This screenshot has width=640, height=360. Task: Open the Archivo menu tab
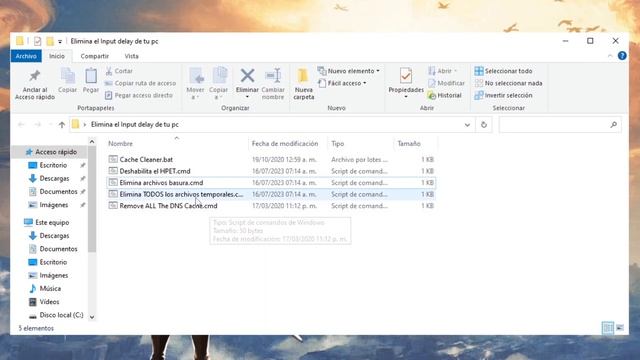coord(26,56)
